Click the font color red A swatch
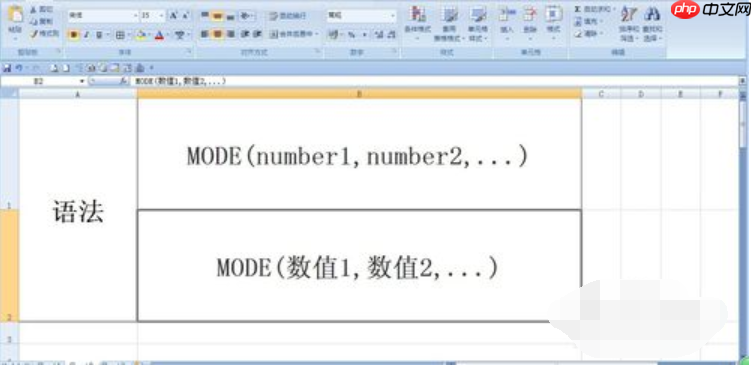 point(159,35)
